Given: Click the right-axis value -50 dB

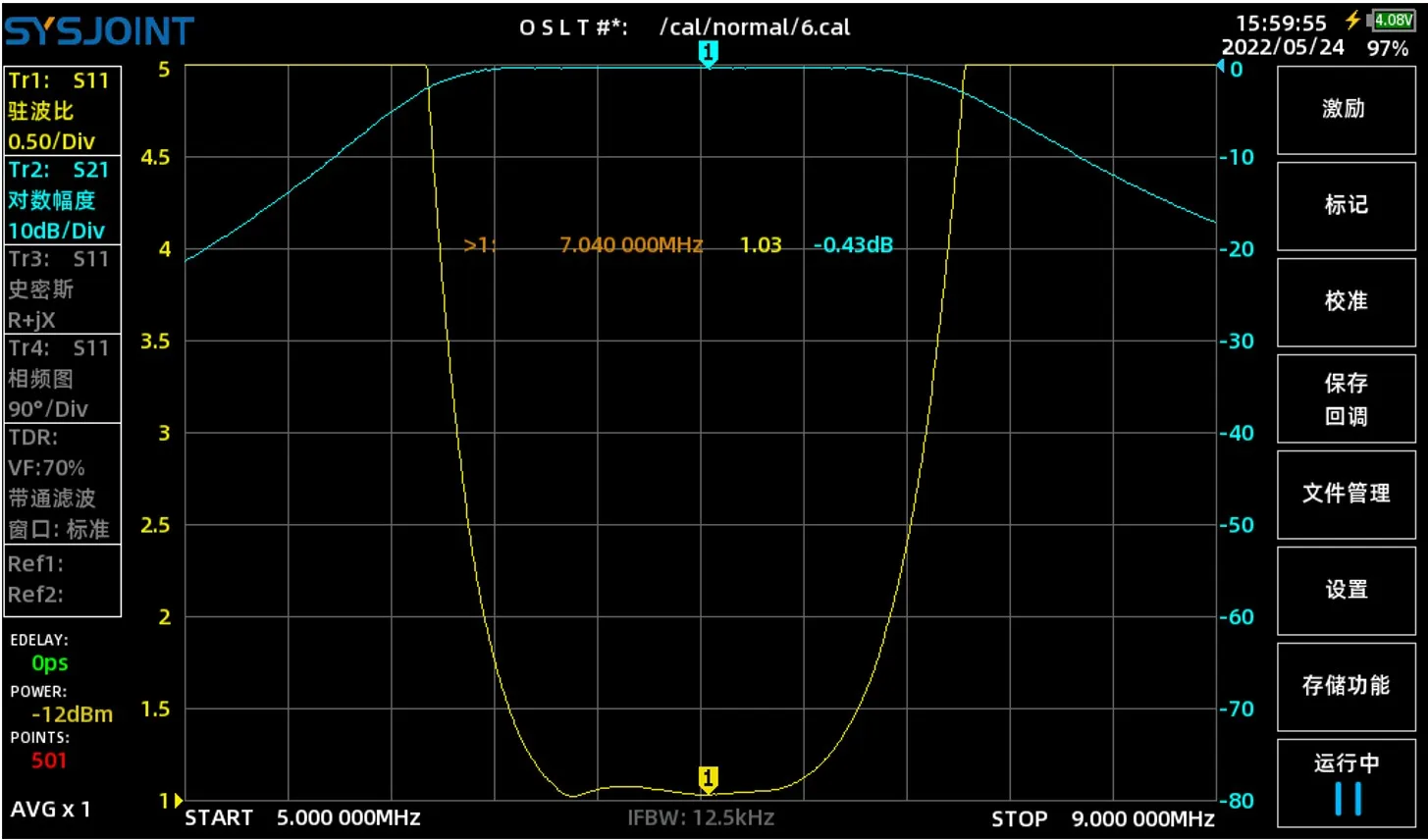Looking at the screenshot, I should 1237,525.
